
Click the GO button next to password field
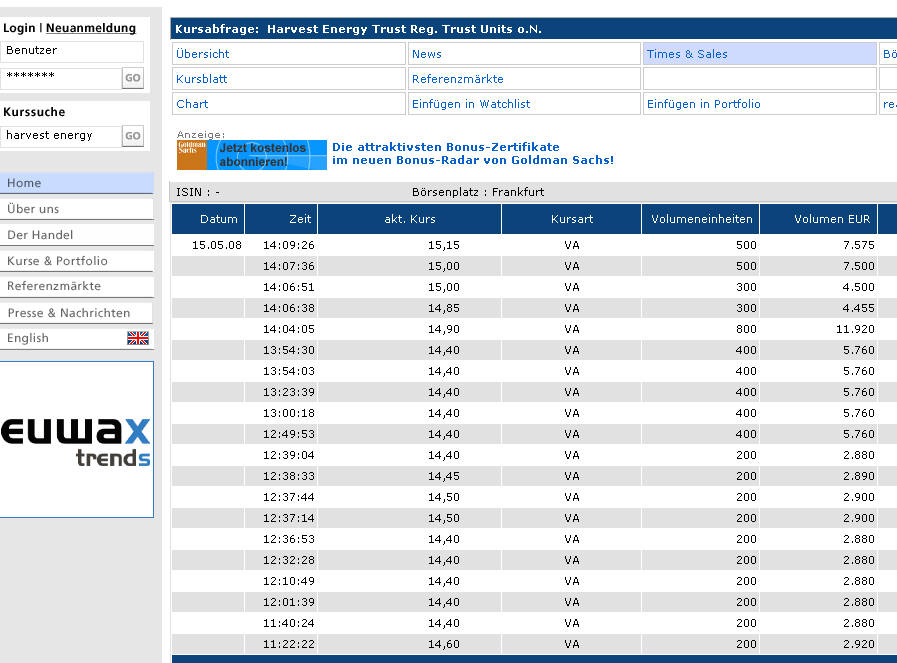[x=133, y=78]
